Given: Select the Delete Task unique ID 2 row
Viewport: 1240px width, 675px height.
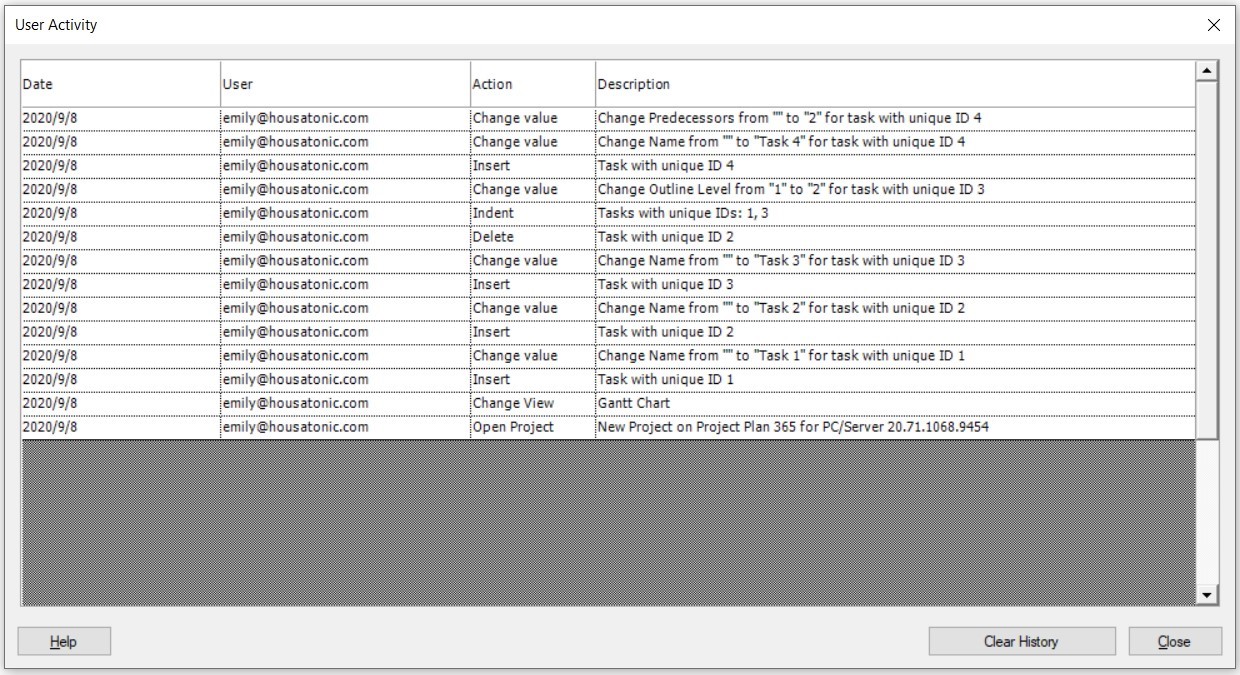Looking at the screenshot, I should pyautogui.click(x=600, y=237).
